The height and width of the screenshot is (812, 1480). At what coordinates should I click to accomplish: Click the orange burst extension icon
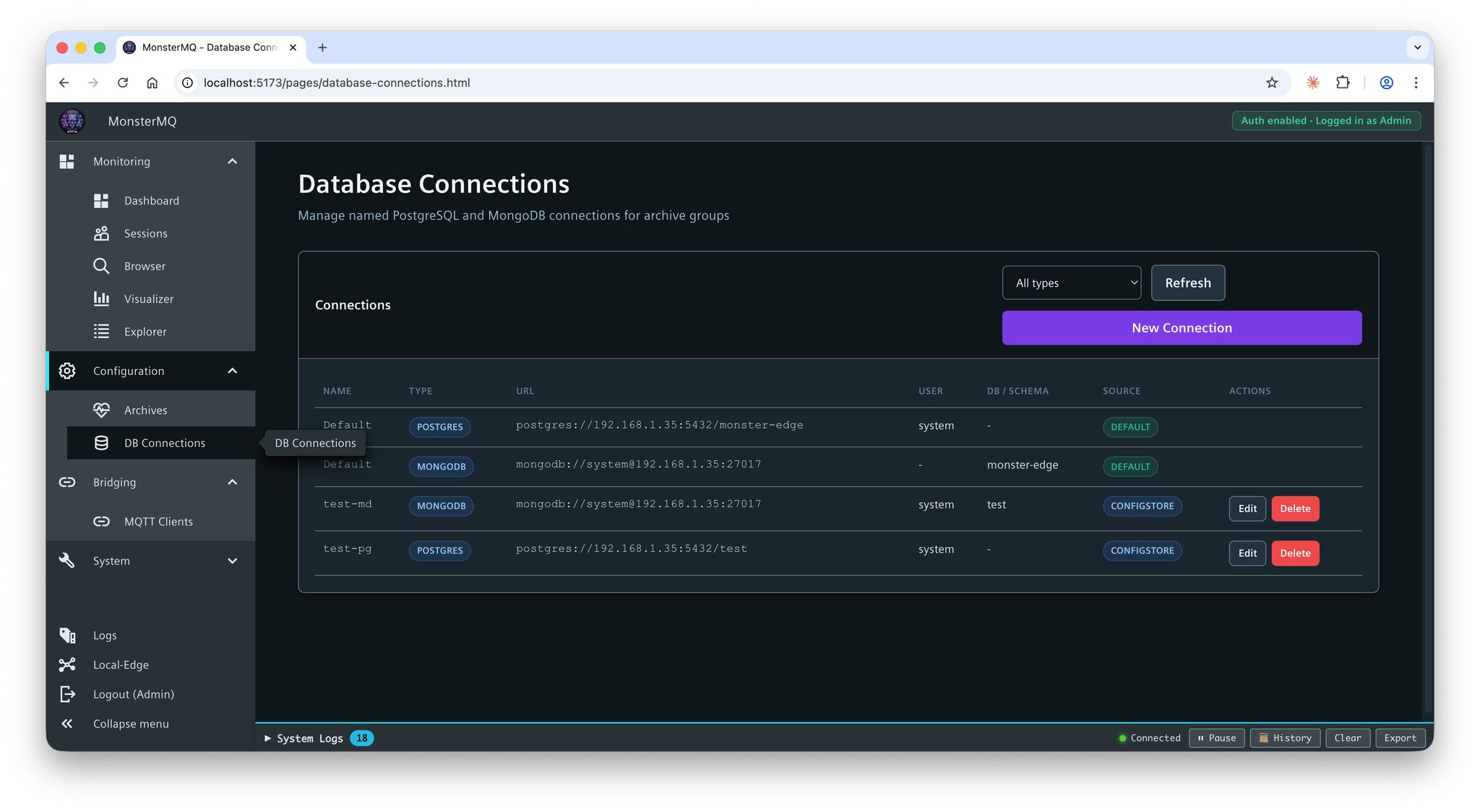(x=1313, y=82)
